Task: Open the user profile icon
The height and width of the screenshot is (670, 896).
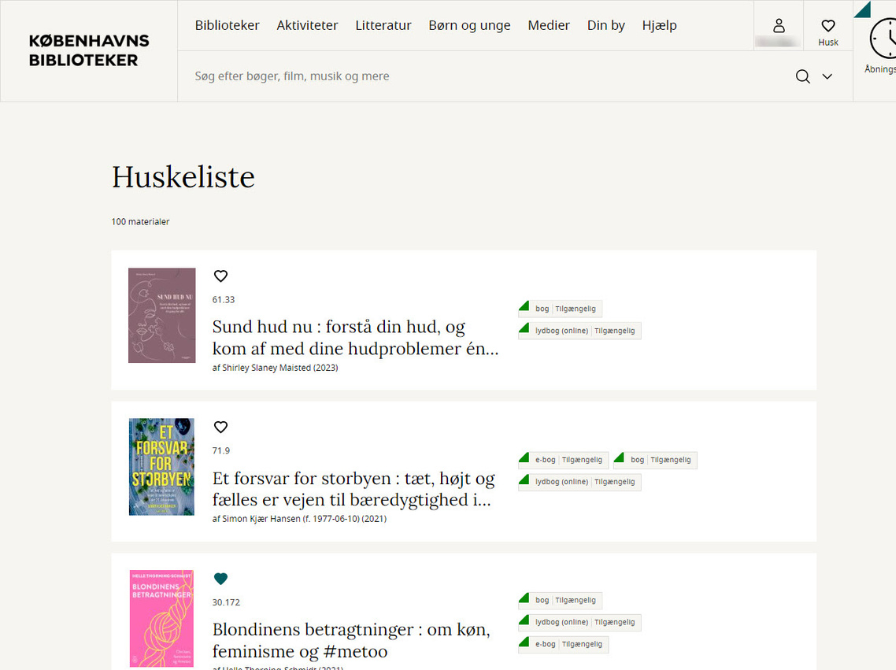Action: tap(778, 26)
